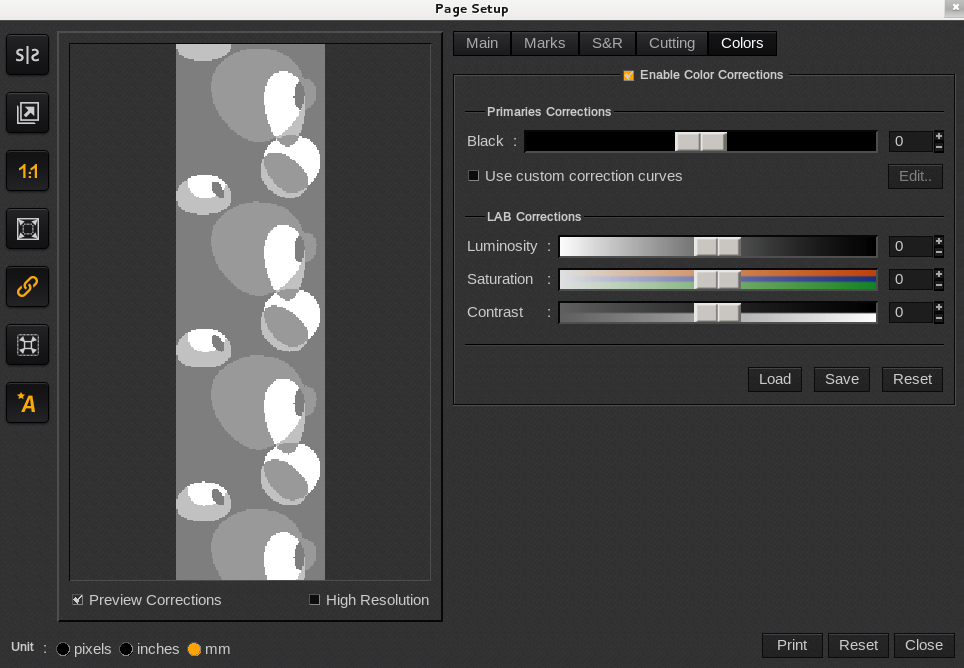Click the fit-to-frame square icon
The height and width of the screenshot is (668, 964).
(x=28, y=229)
